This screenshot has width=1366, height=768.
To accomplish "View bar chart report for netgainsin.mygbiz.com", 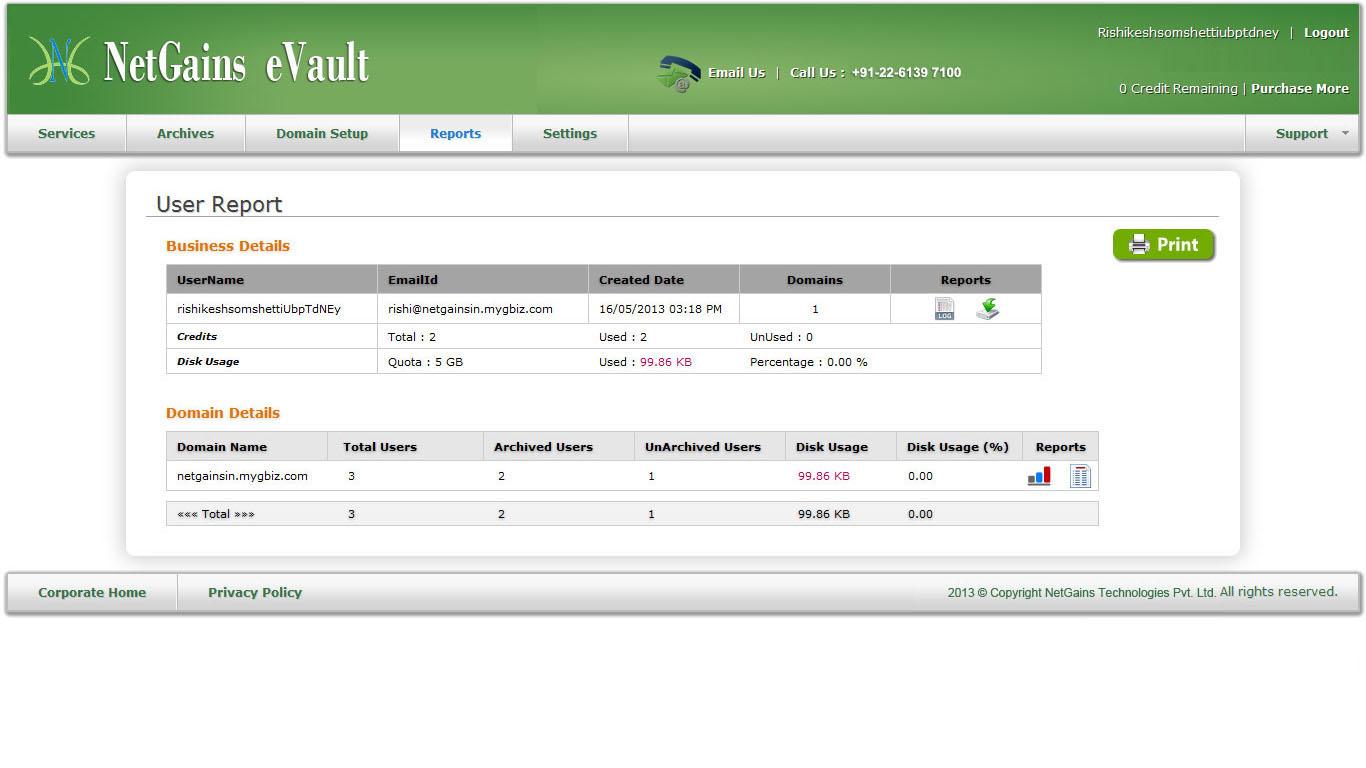I will click(1039, 476).
